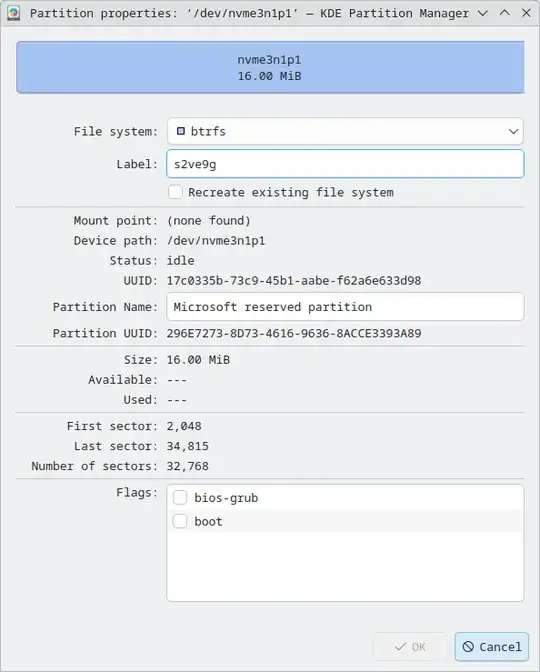Click the disabled OK button
540x672 pixels.
point(410,647)
